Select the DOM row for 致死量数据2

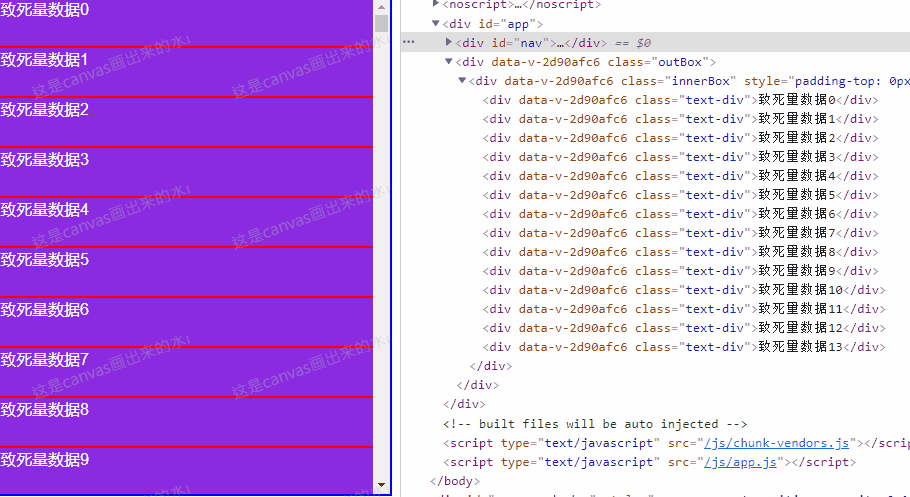680,138
